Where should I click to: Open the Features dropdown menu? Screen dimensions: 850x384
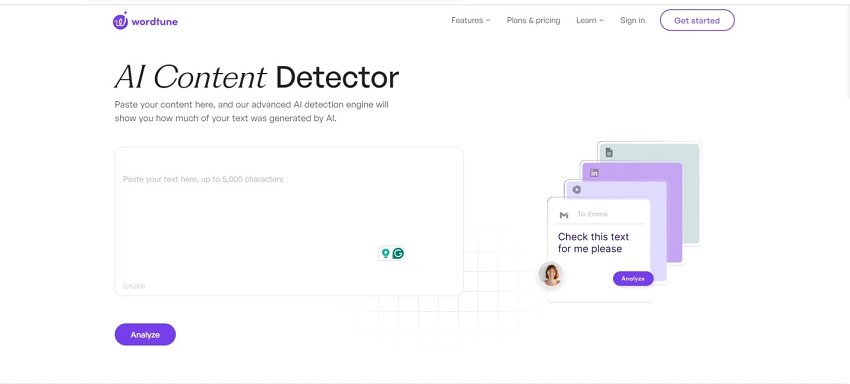[x=471, y=21]
